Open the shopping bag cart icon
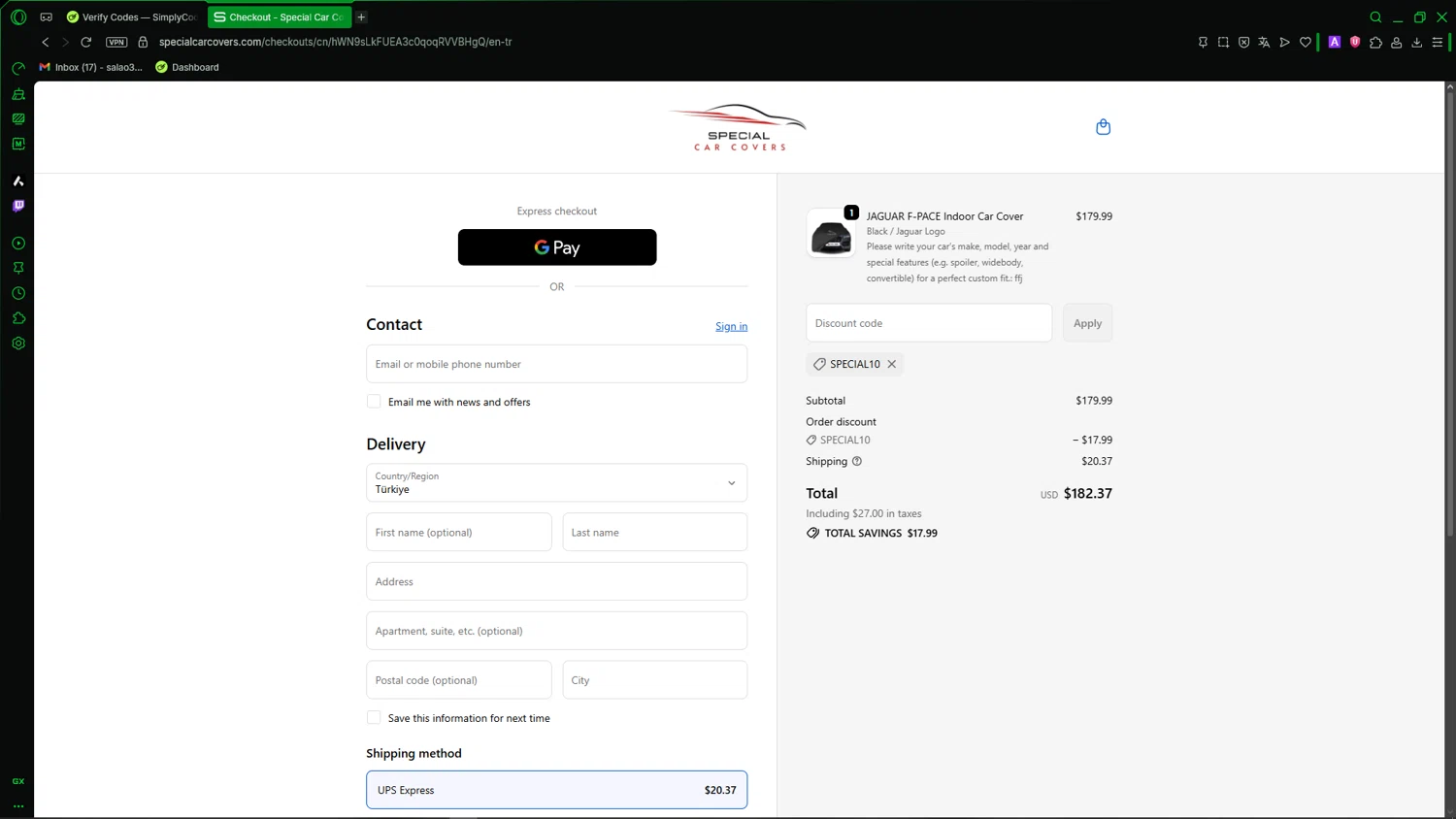 [1103, 126]
